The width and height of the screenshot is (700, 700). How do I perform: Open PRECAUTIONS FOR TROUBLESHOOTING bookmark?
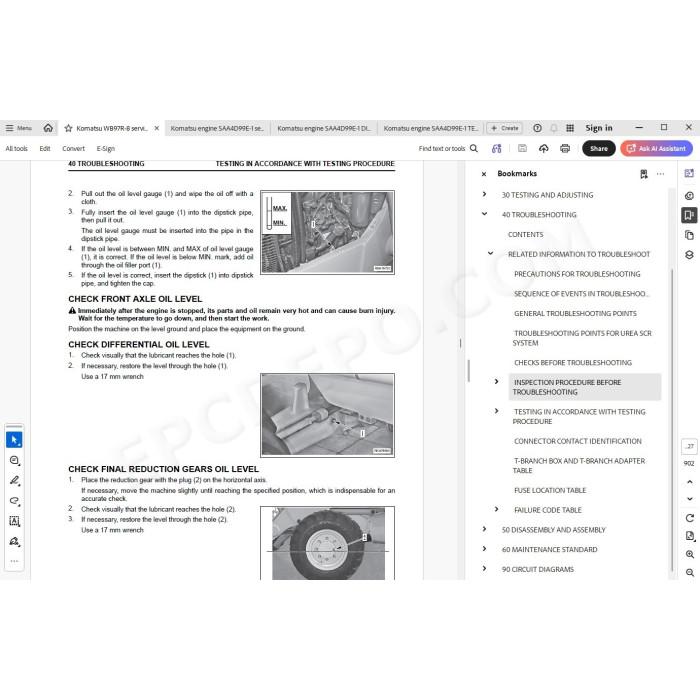(x=577, y=274)
